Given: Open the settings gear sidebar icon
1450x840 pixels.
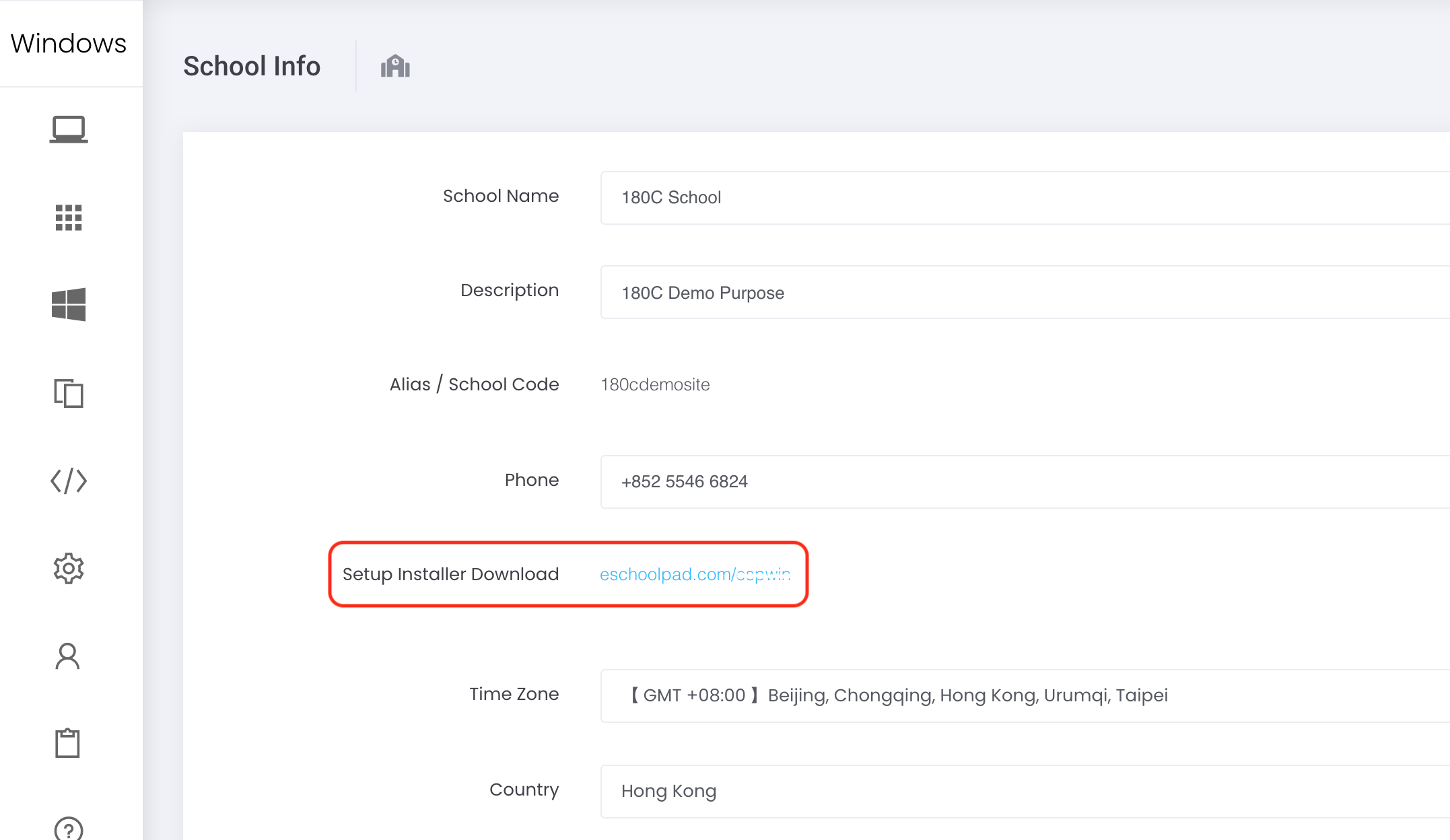Looking at the screenshot, I should [69, 569].
